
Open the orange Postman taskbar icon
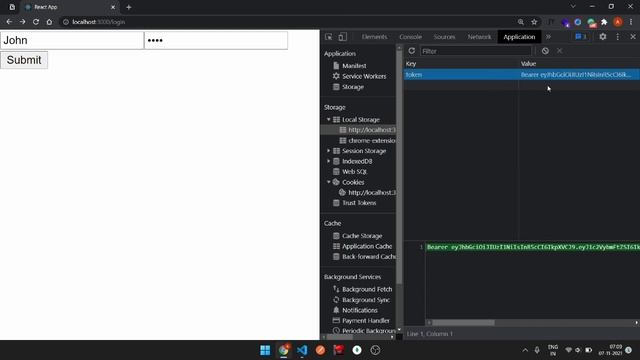point(320,350)
